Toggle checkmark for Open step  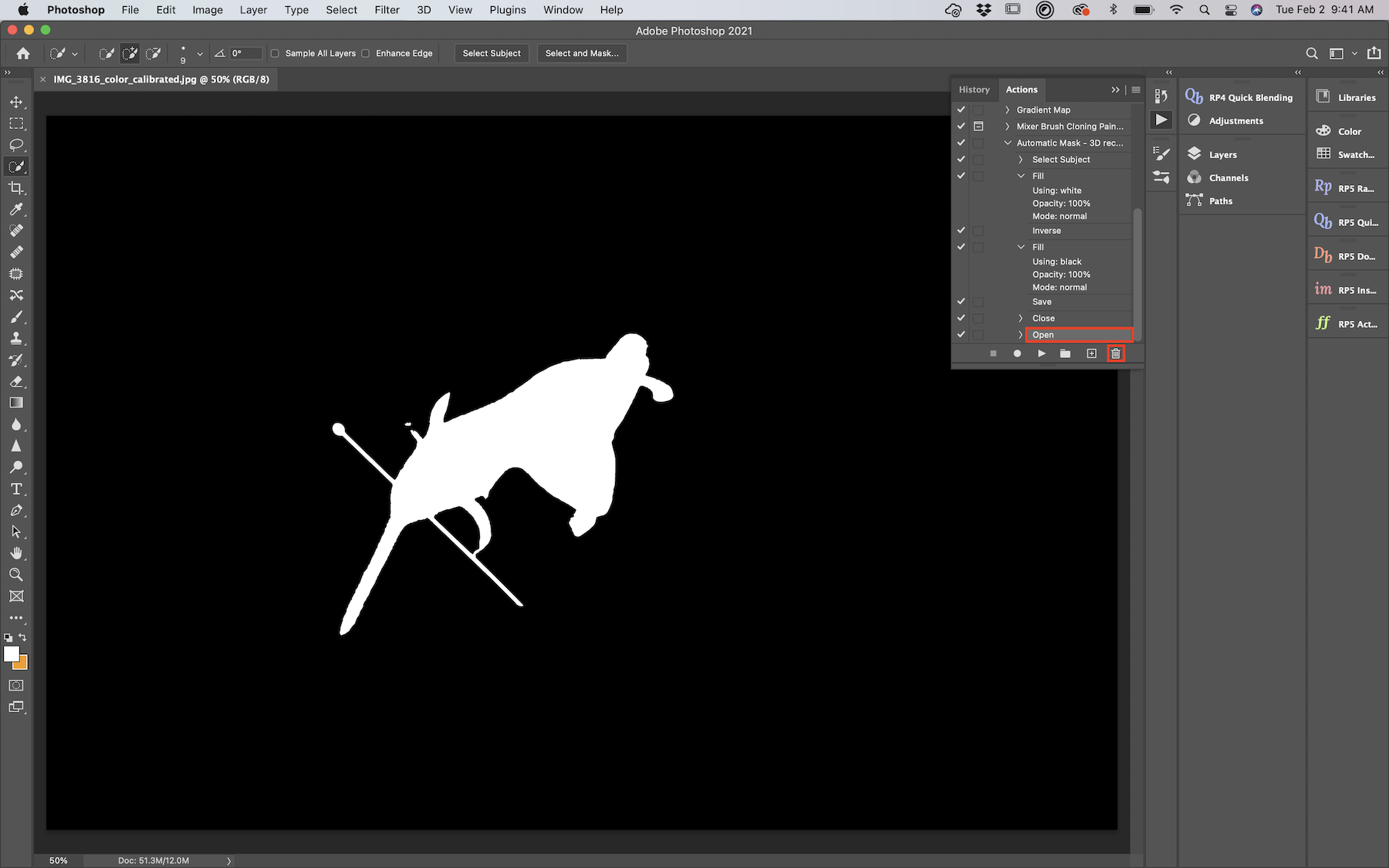pyautogui.click(x=961, y=335)
